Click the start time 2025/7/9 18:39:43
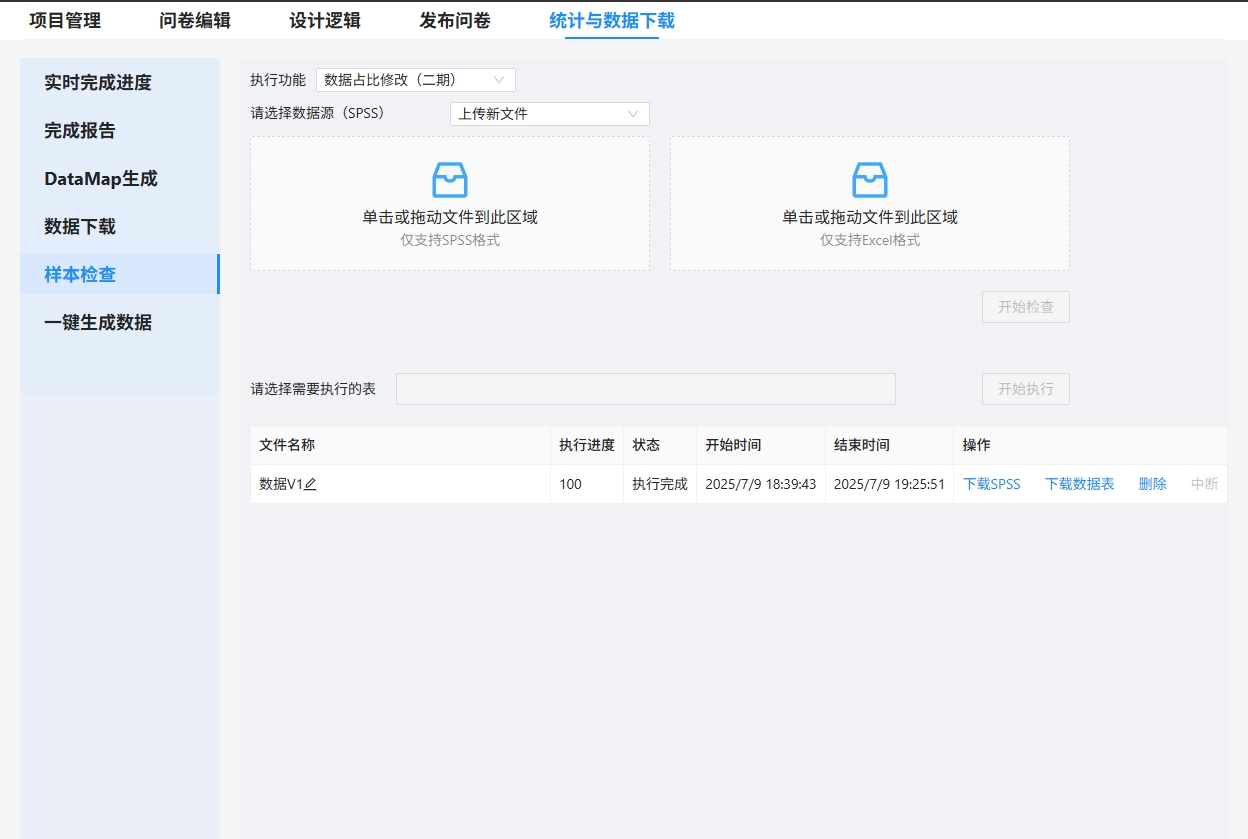Viewport: 1248px width, 839px height. 761,484
